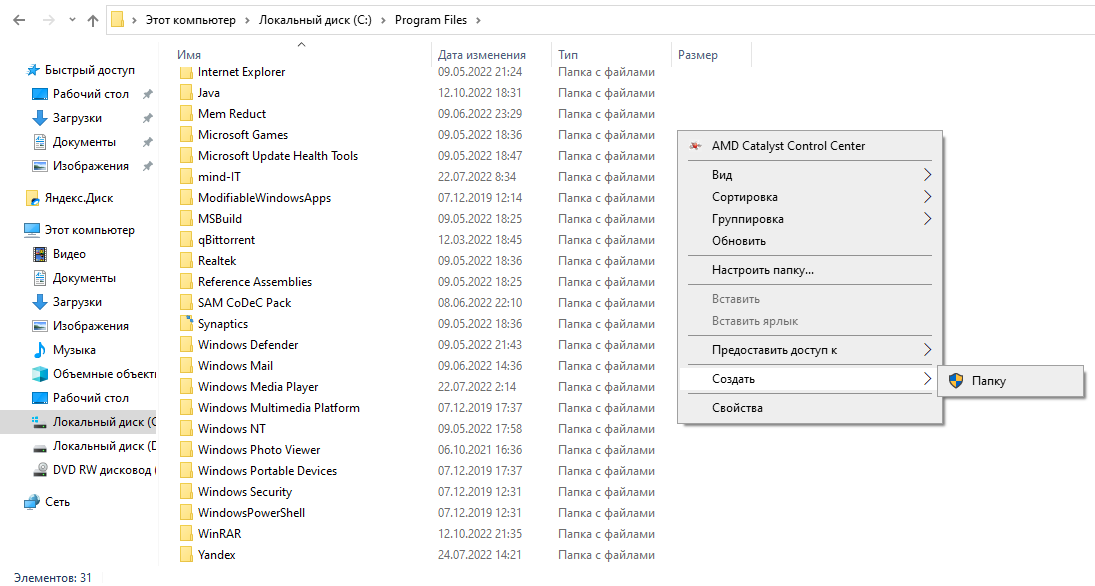1095x586 pixels.
Task: Click the up arrow navigation button
Action: tap(93, 20)
